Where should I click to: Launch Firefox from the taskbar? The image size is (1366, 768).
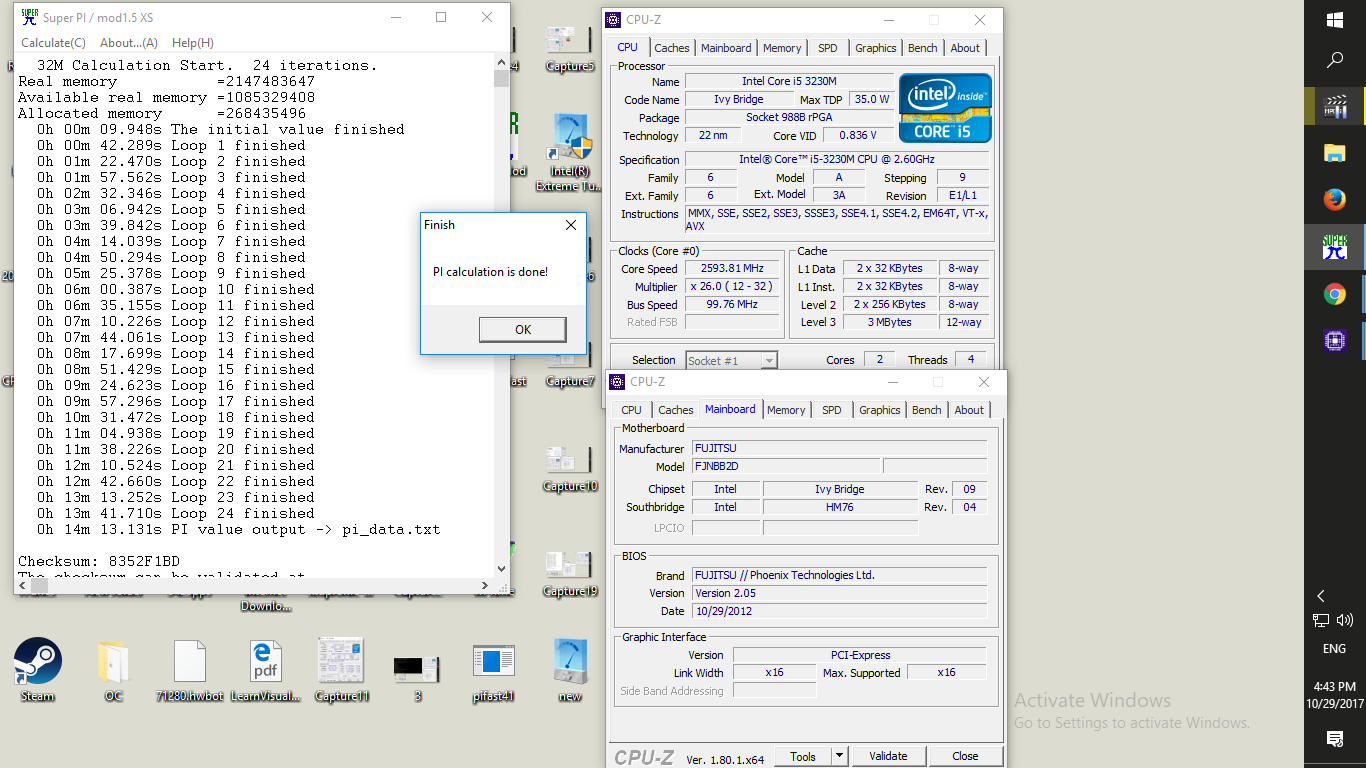coord(1335,200)
